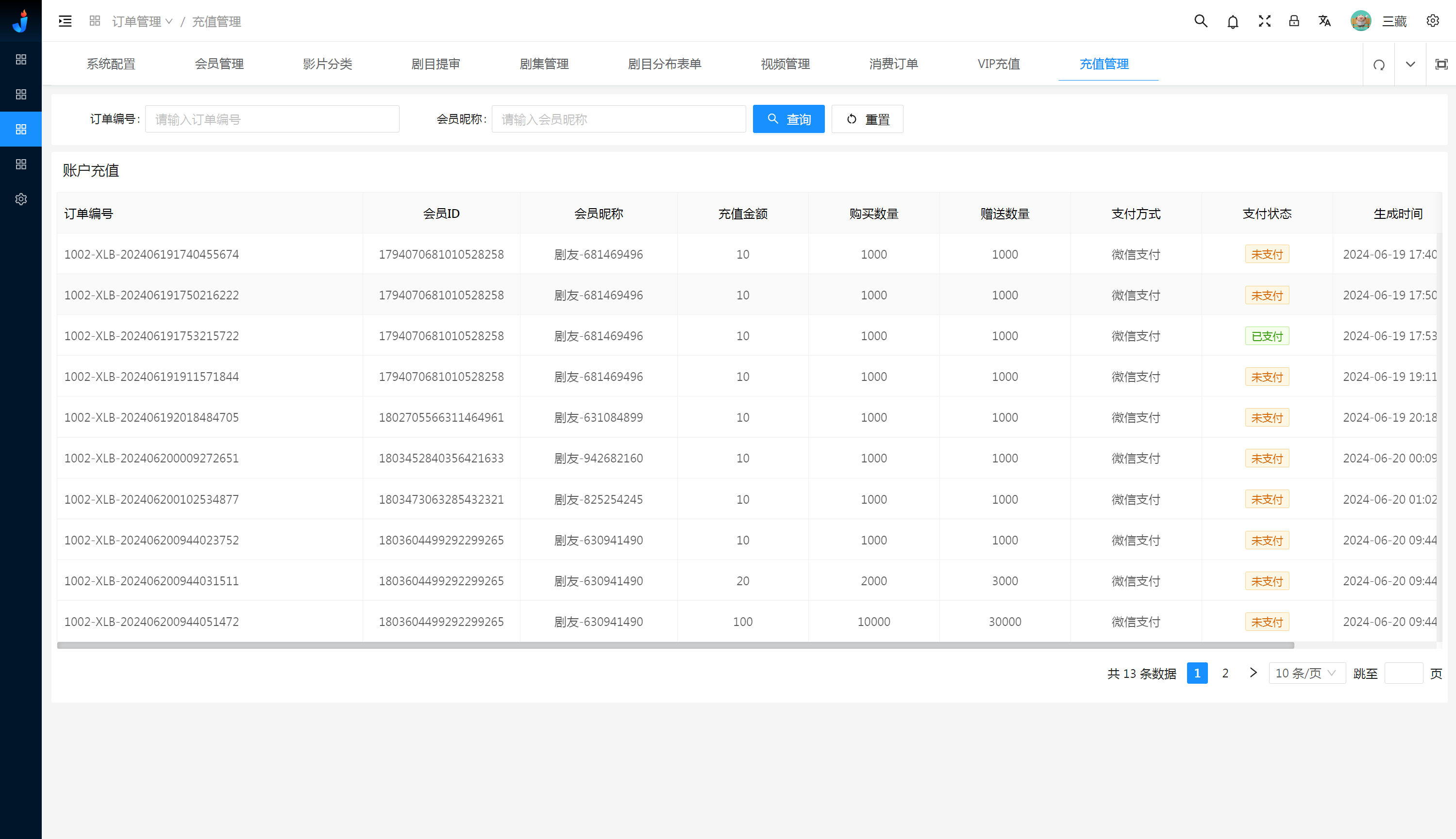Click the tab refresh icon
1456x839 pixels.
[1379, 65]
